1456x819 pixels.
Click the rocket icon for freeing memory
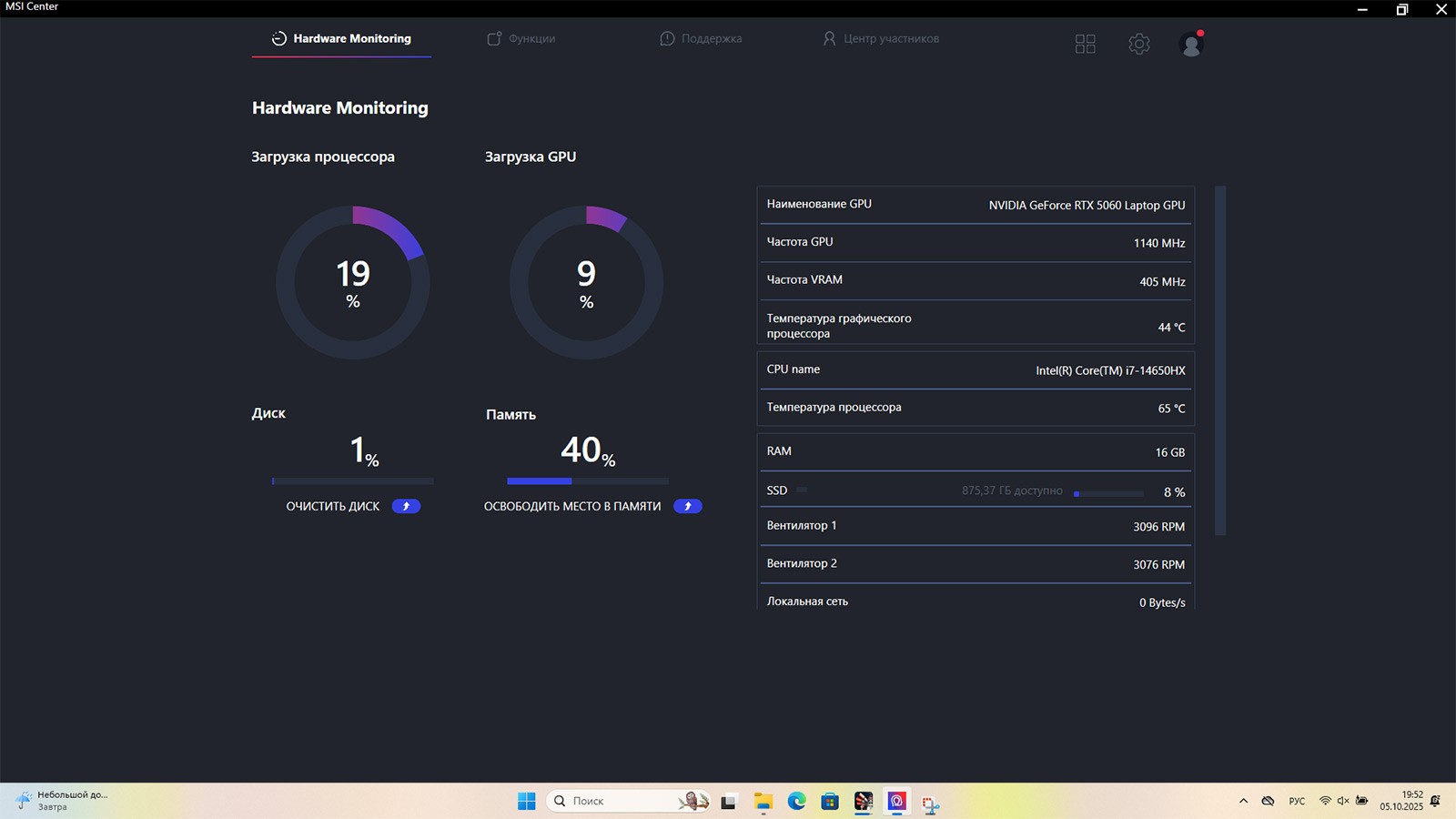[687, 506]
